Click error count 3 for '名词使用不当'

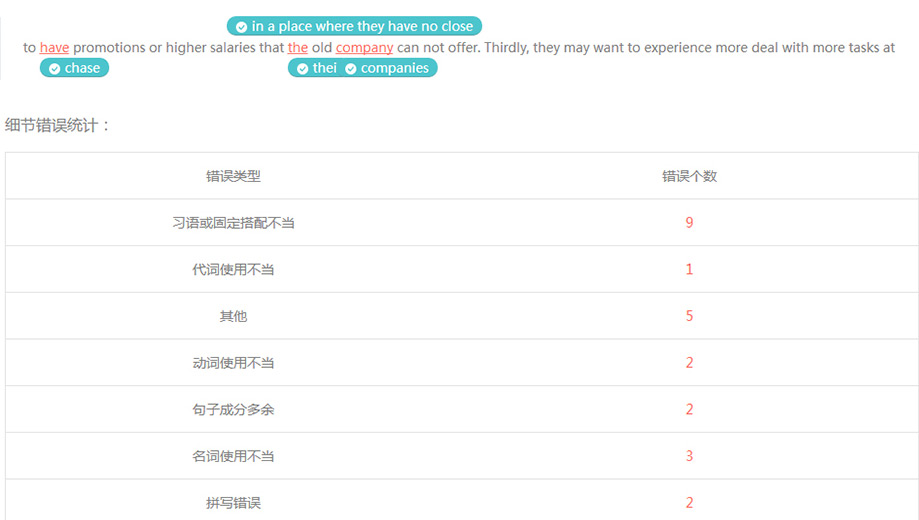689,456
